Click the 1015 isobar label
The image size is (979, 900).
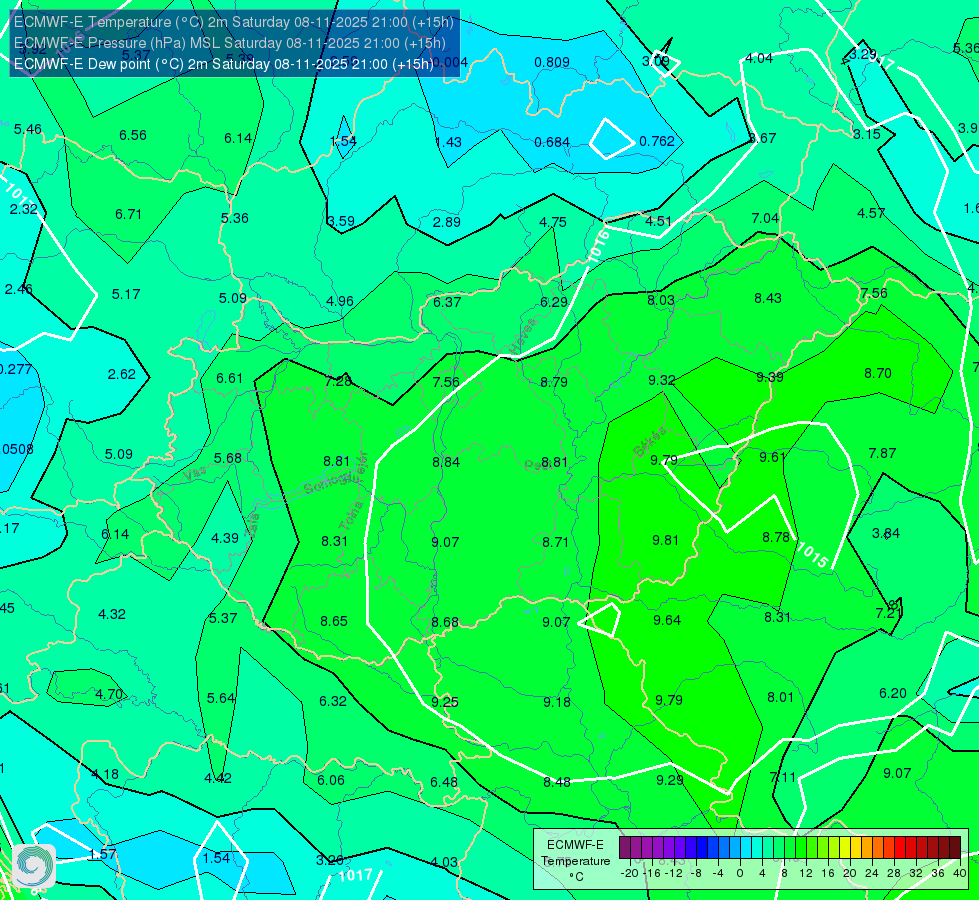[x=812, y=554]
